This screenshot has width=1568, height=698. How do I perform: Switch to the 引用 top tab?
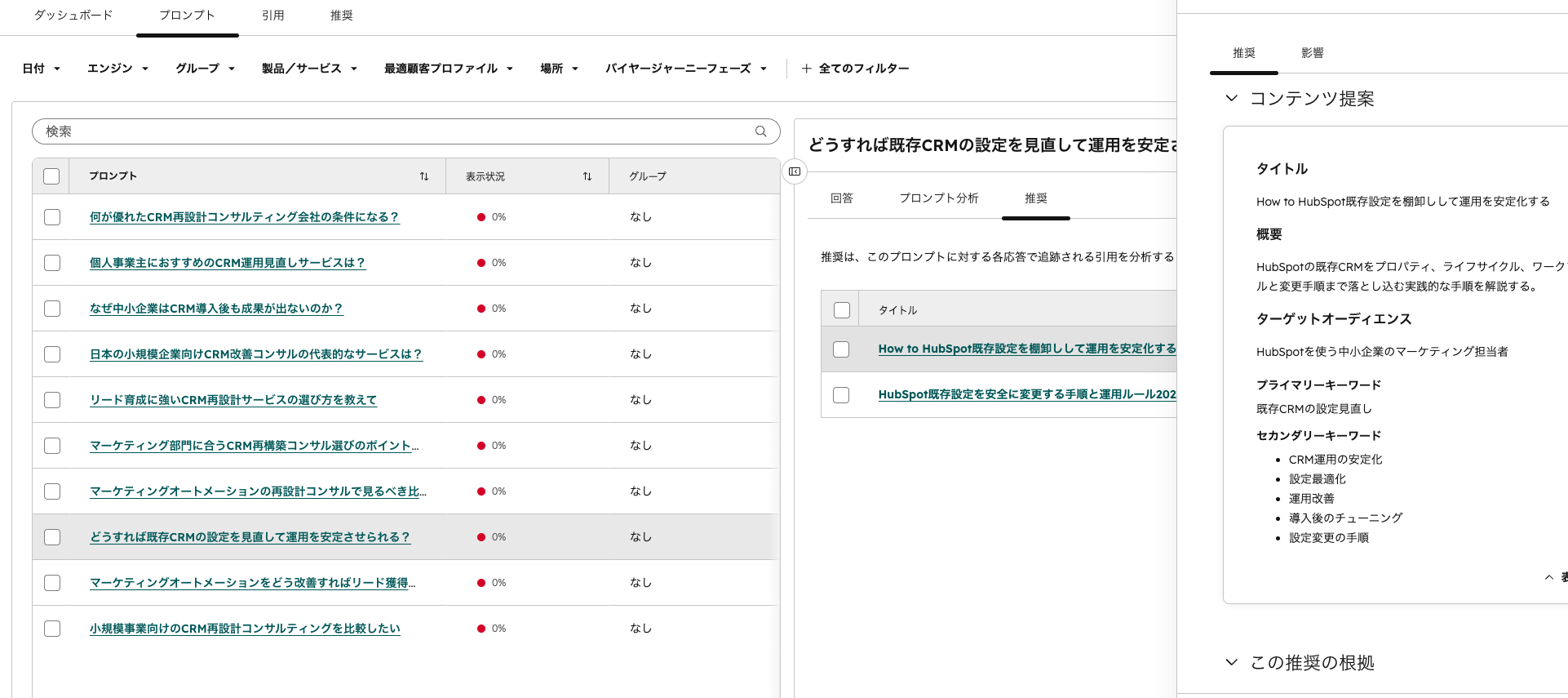pyautogui.click(x=273, y=16)
